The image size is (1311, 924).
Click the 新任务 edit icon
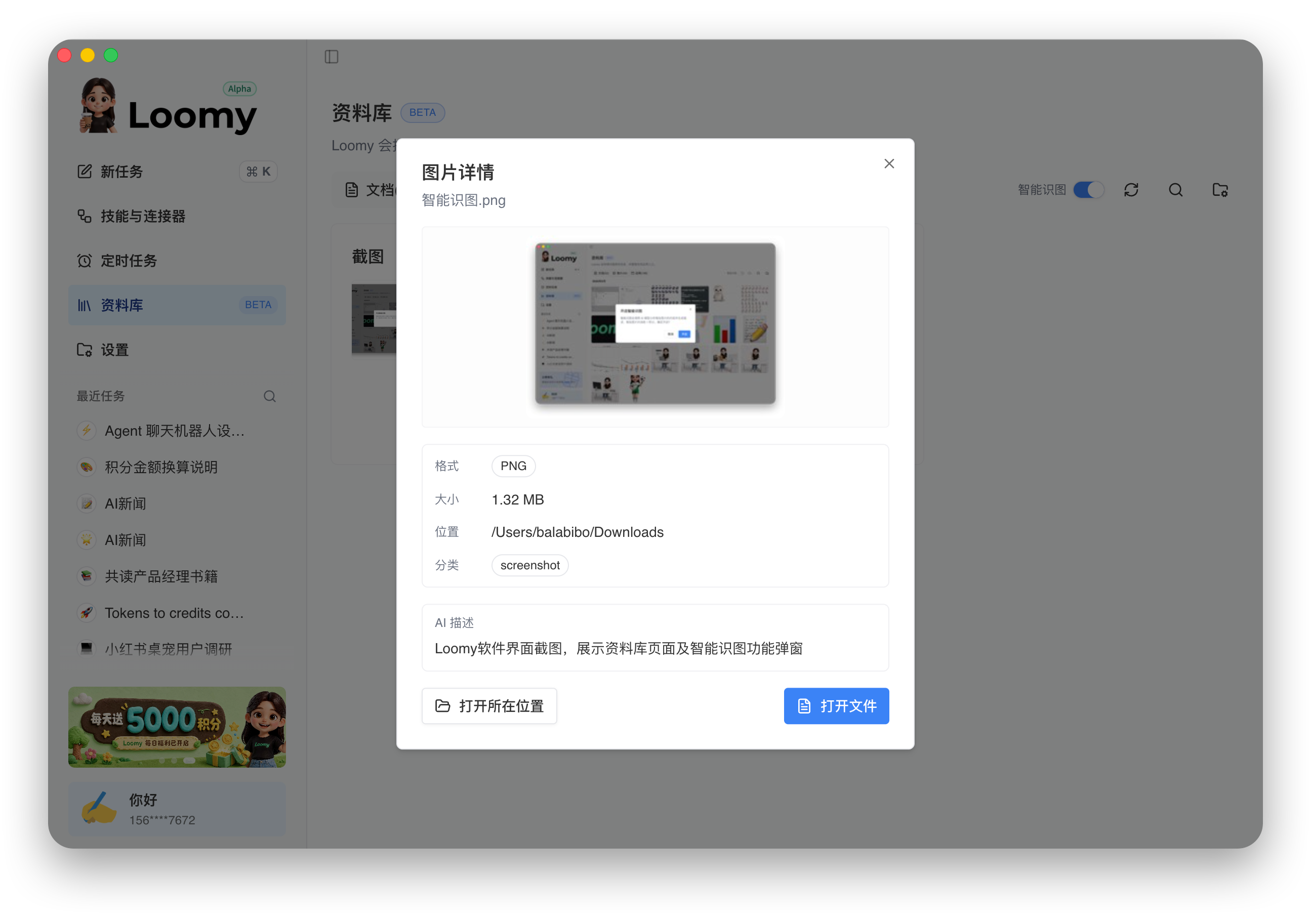[x=85, y=171]
